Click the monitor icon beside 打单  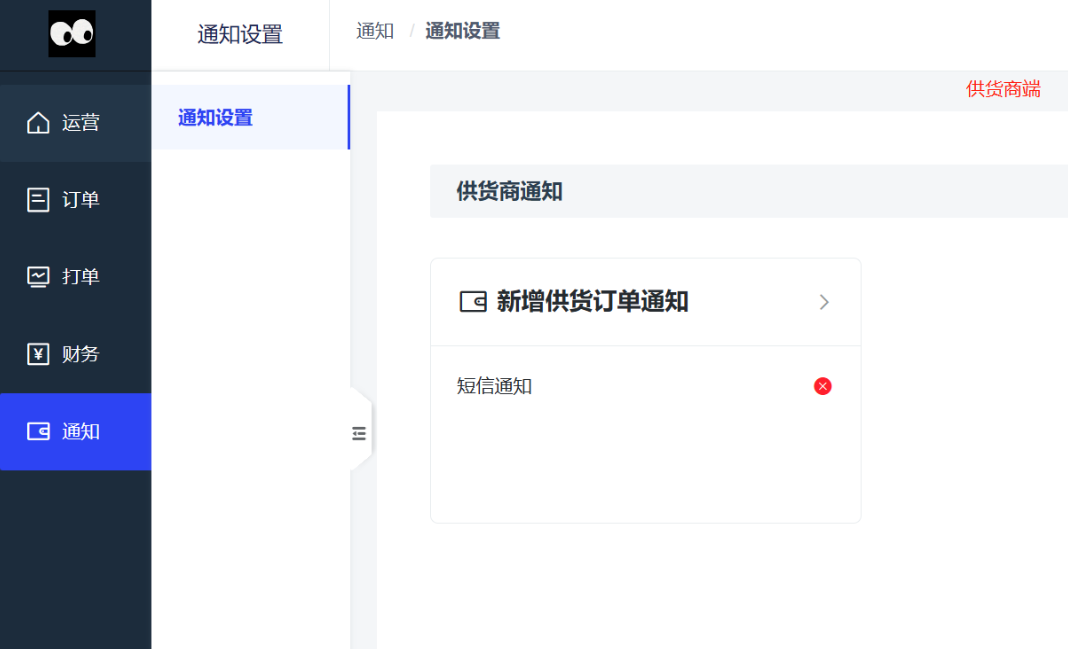click(x=38, y=277)
